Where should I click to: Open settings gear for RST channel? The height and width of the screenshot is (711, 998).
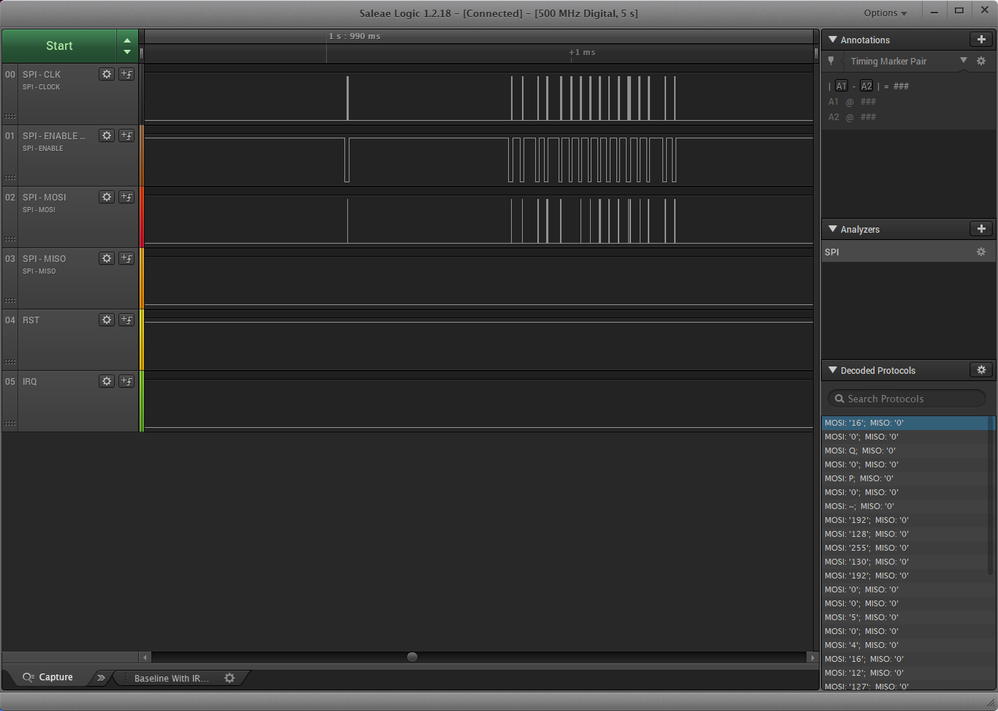pos(106,320)
